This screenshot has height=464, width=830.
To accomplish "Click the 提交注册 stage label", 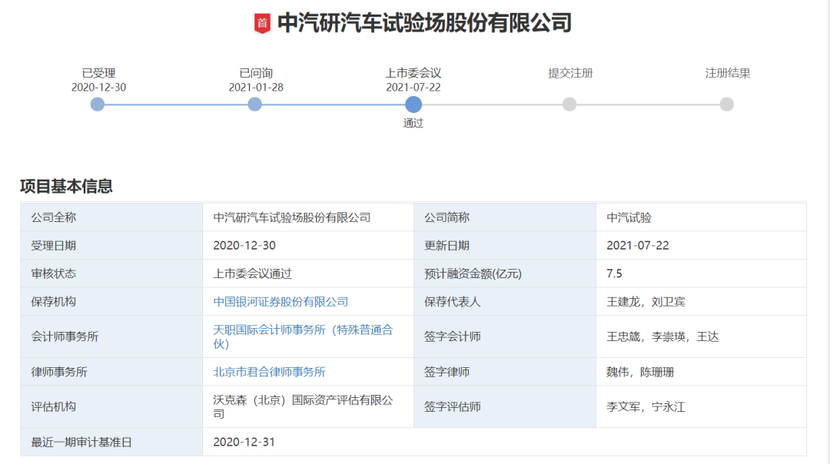I will click(x=570, y=73).
